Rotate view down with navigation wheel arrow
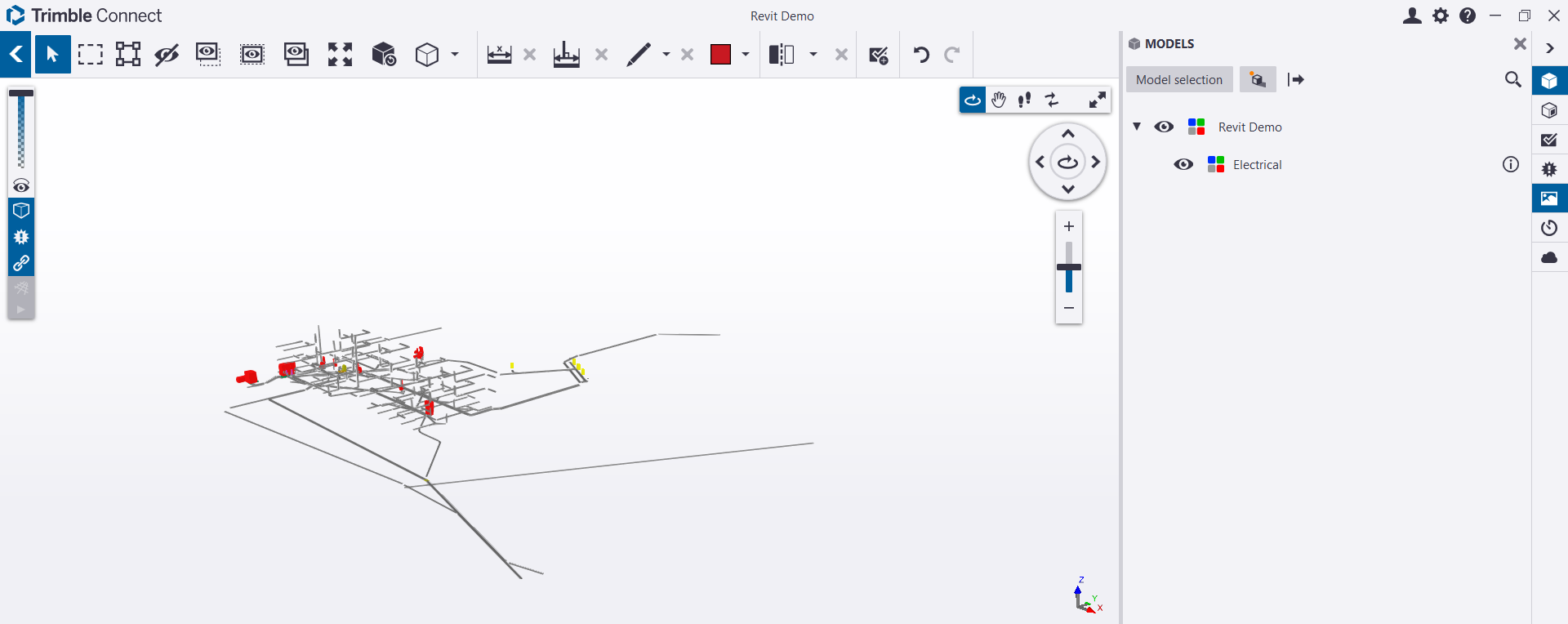Screen dimensions: 1568x624 (1068, 189)
